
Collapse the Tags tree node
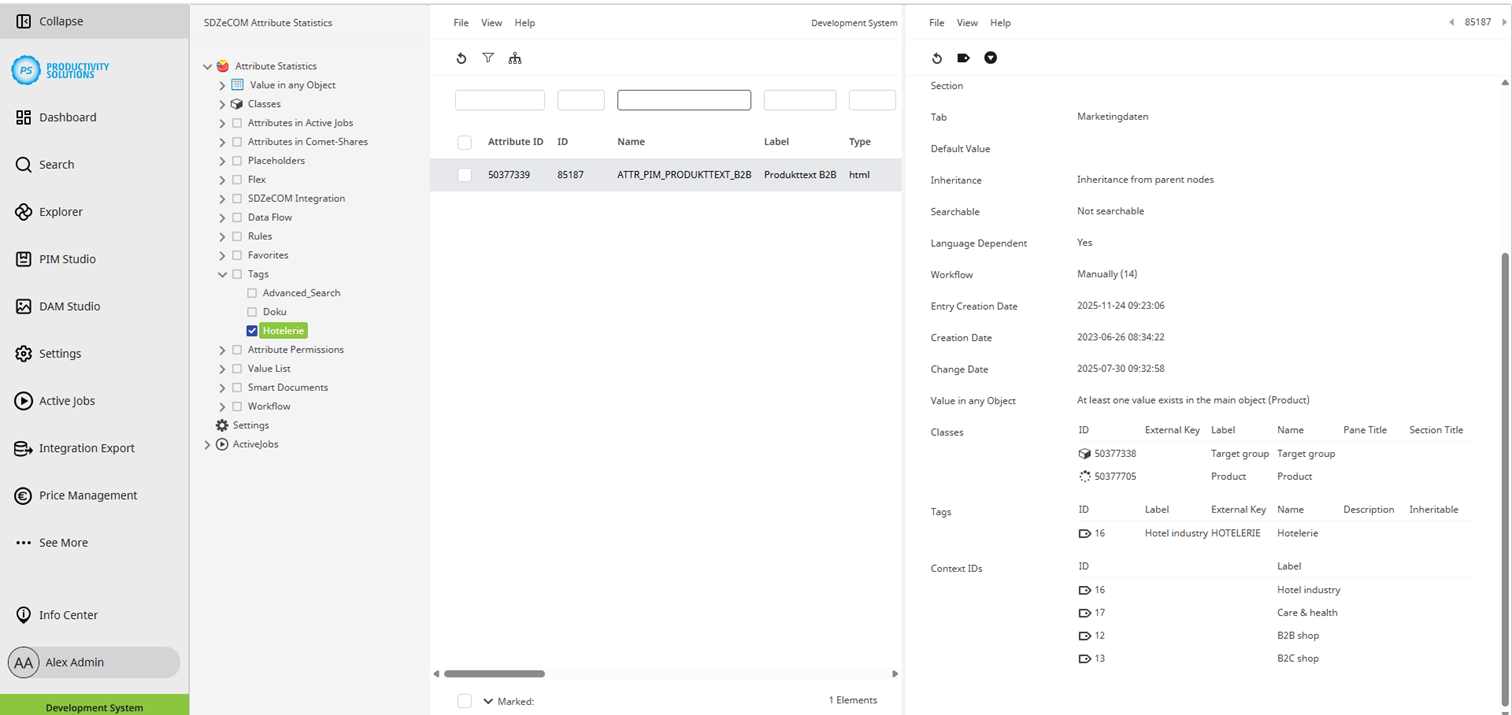[222, 273]
